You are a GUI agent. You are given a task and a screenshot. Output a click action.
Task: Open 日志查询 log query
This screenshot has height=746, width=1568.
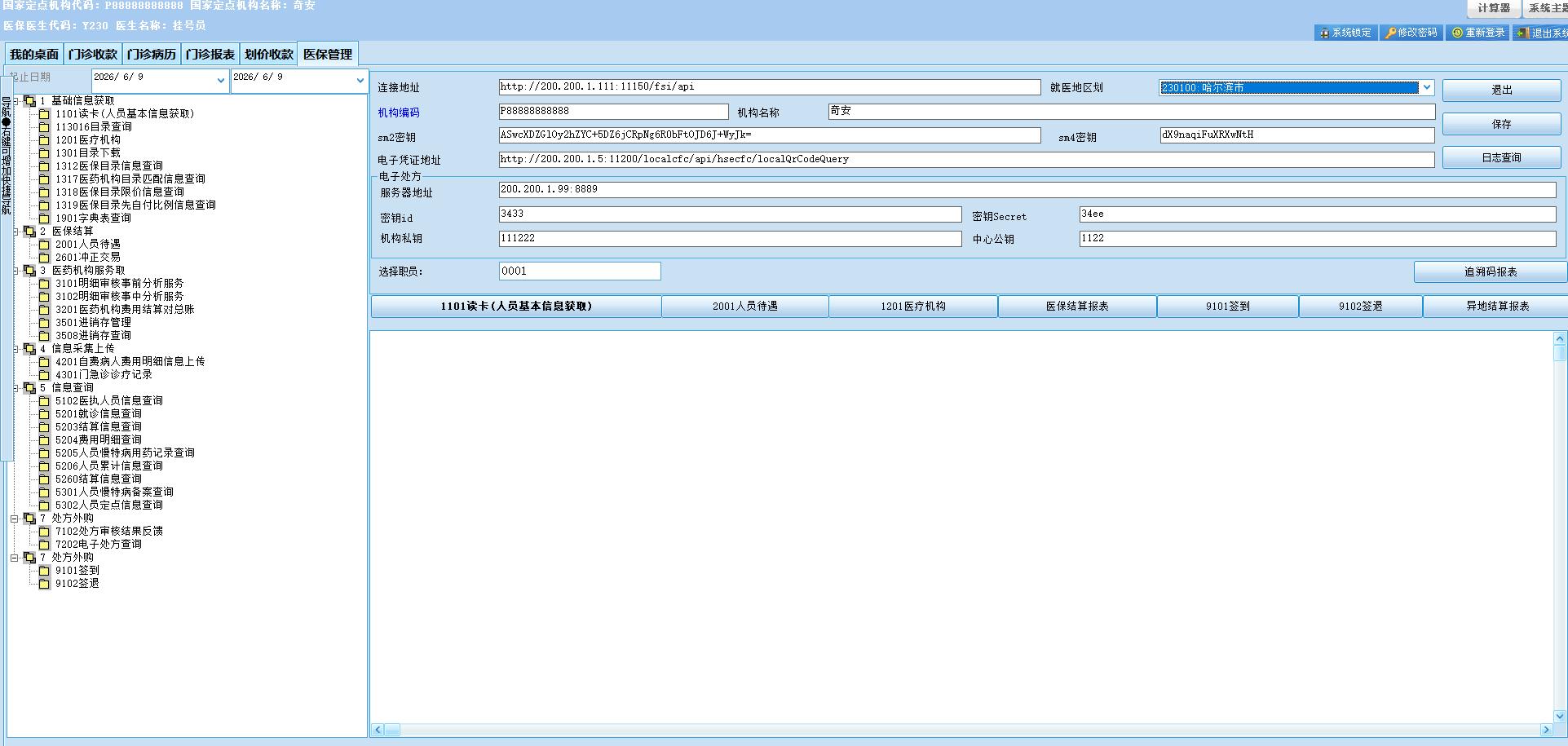pos(1501,157)
